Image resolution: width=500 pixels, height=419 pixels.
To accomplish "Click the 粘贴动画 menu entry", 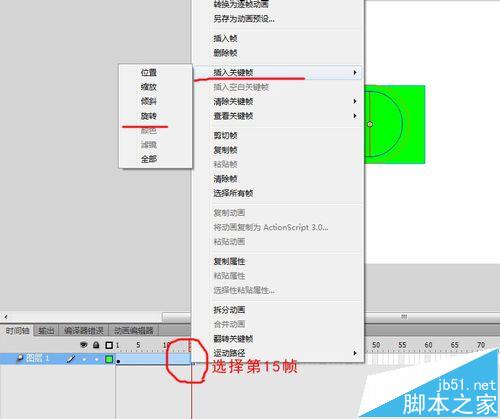I will (229, 242).
